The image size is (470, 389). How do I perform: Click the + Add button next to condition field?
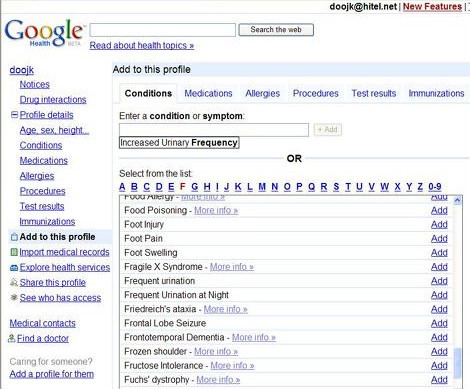tap(328, 130)
